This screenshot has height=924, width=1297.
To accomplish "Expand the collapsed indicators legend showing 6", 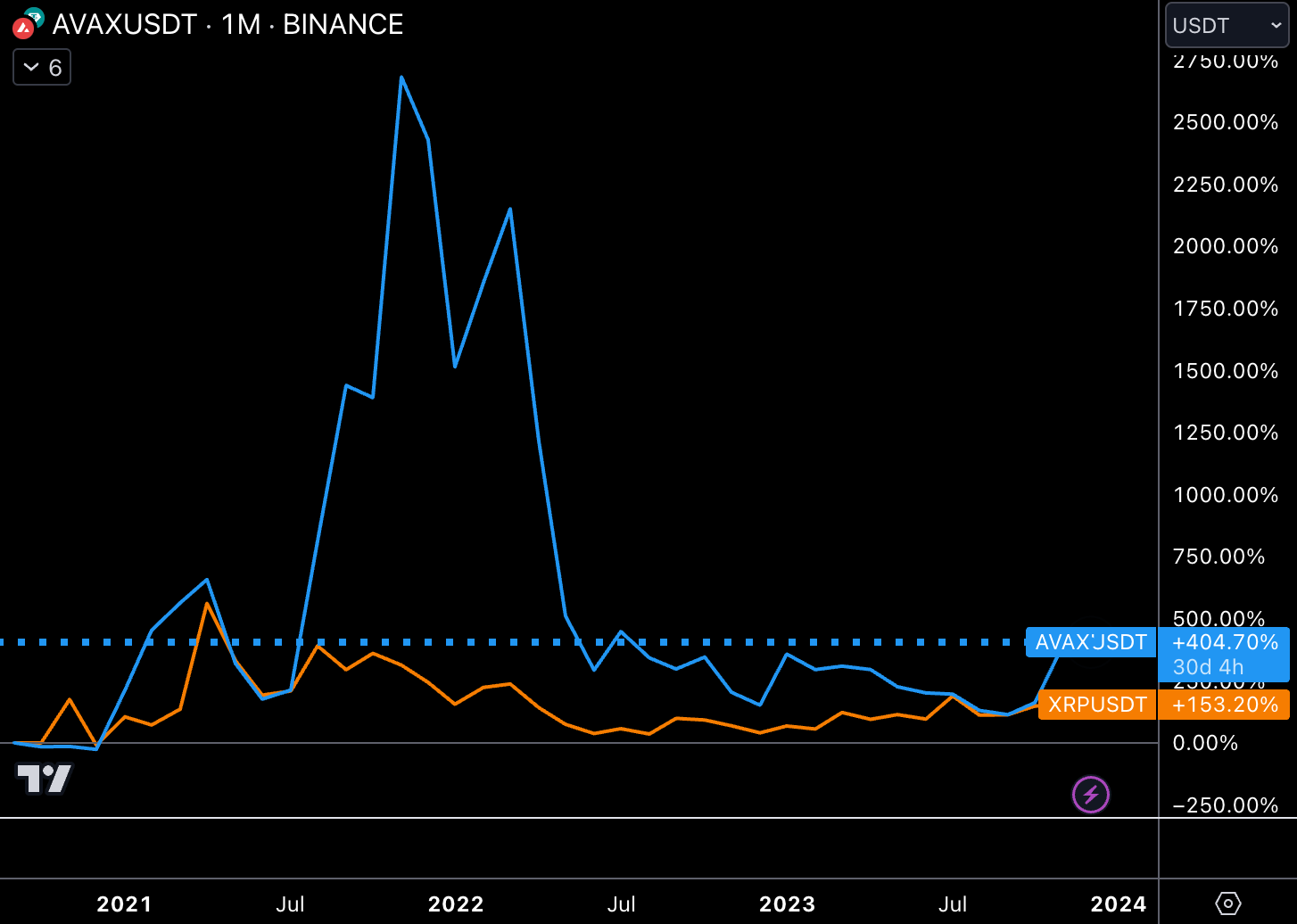I will click(x=42, y=68).
